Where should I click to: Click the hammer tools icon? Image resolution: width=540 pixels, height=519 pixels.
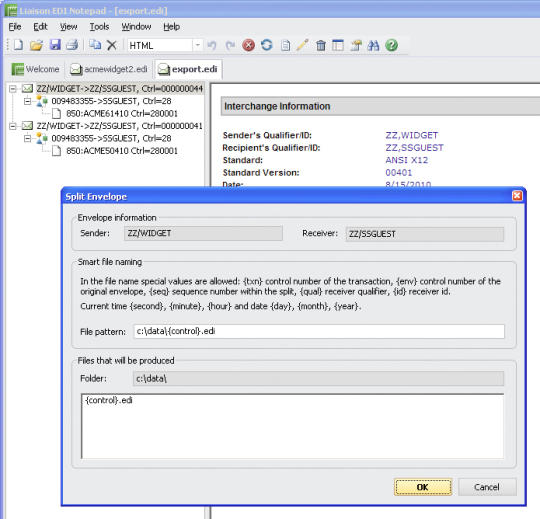pyautogui.click(x=356, y=45)
